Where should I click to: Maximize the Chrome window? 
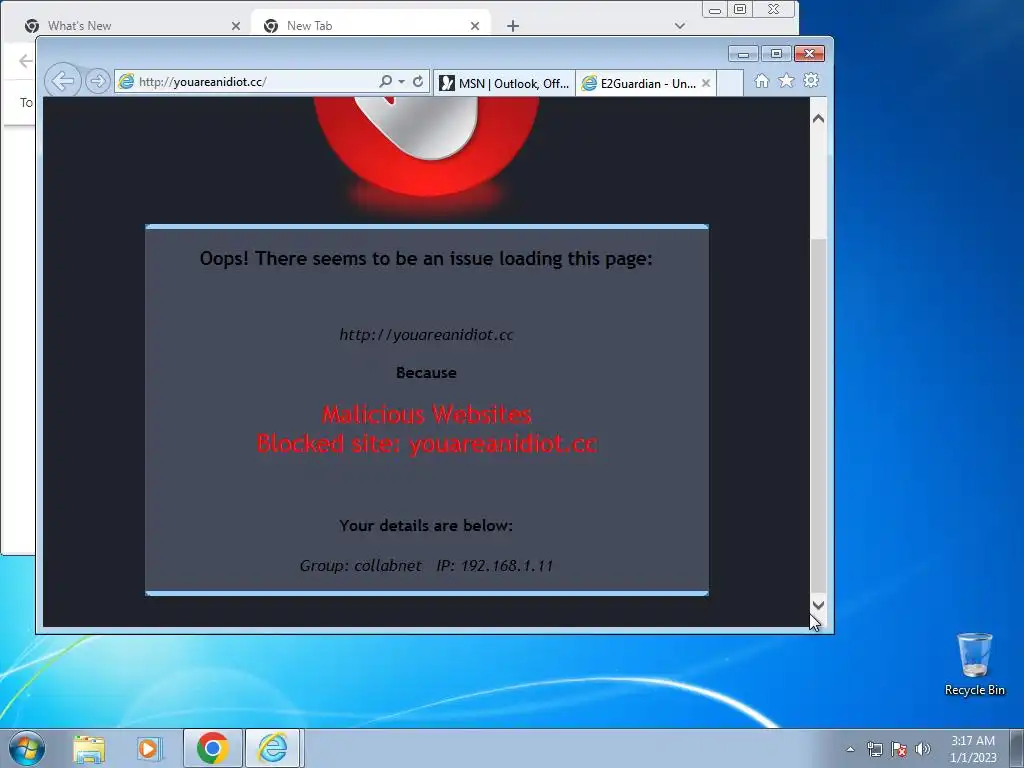(740, 9)
